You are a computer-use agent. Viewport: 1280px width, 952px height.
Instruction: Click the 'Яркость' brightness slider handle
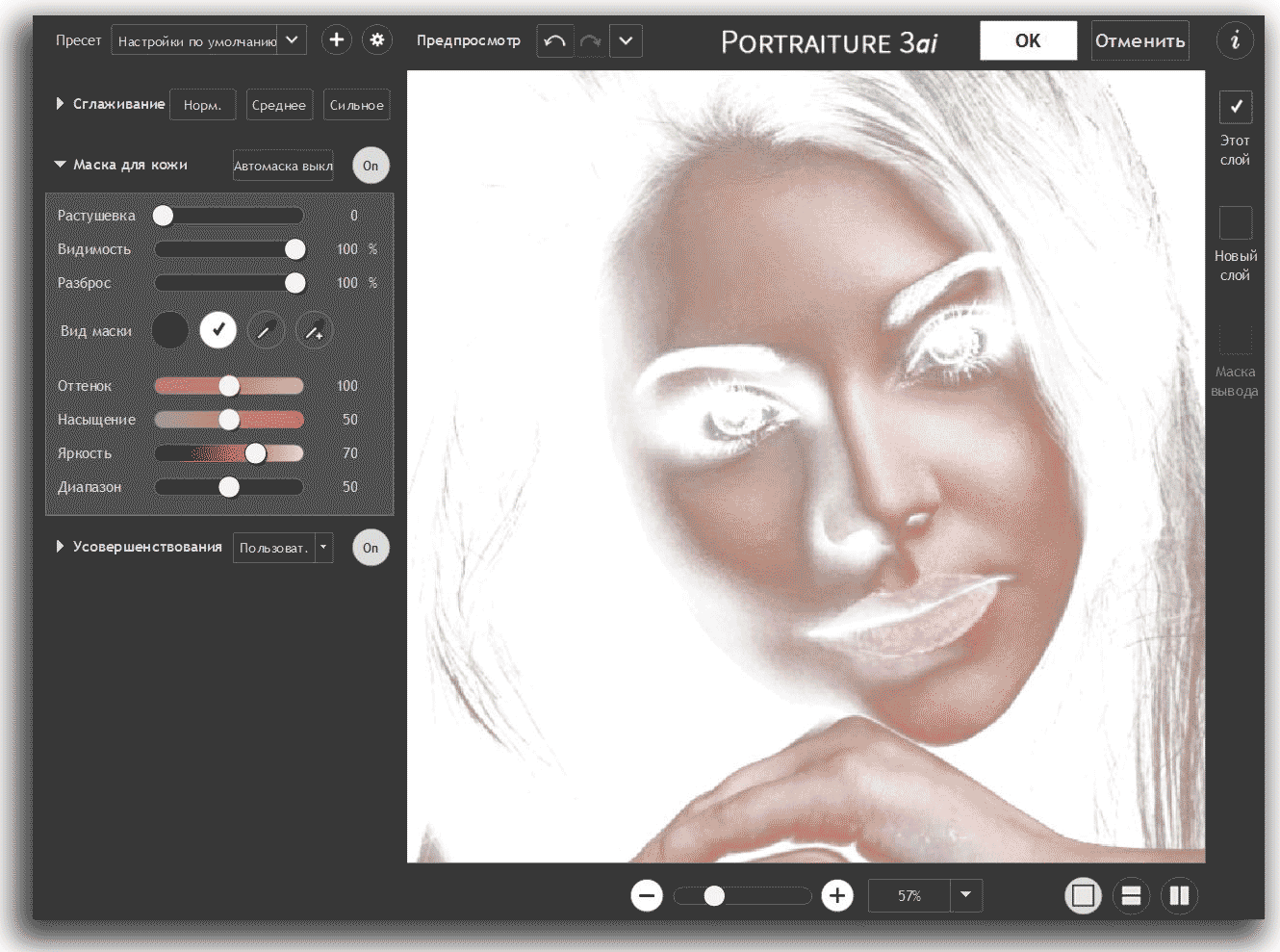coord(255,453)
